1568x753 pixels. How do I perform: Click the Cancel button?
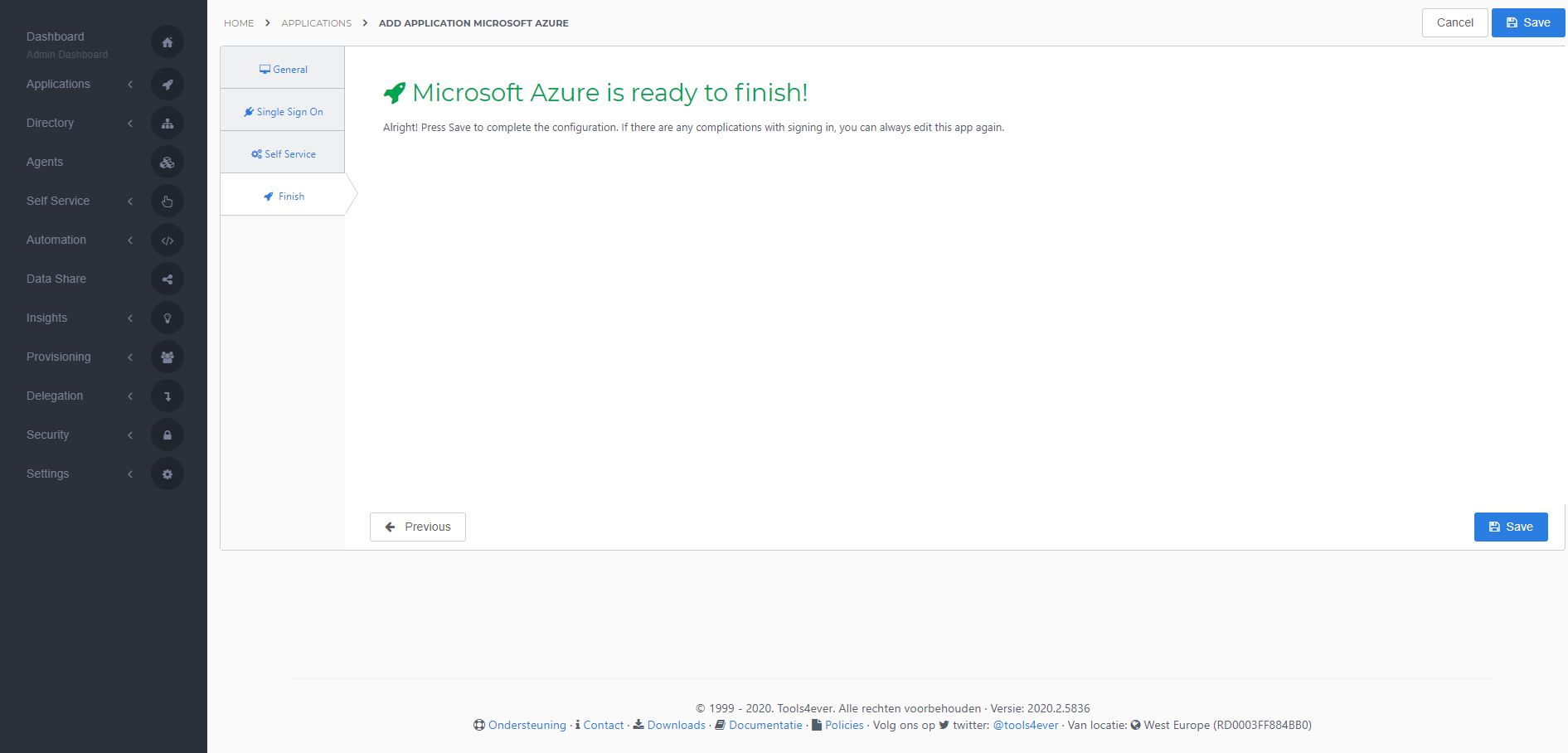[x=1455, y=22]
